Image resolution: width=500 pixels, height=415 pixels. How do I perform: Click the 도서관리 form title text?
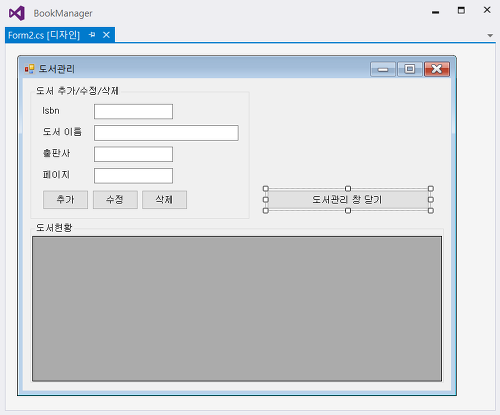(x=57, y=69)
